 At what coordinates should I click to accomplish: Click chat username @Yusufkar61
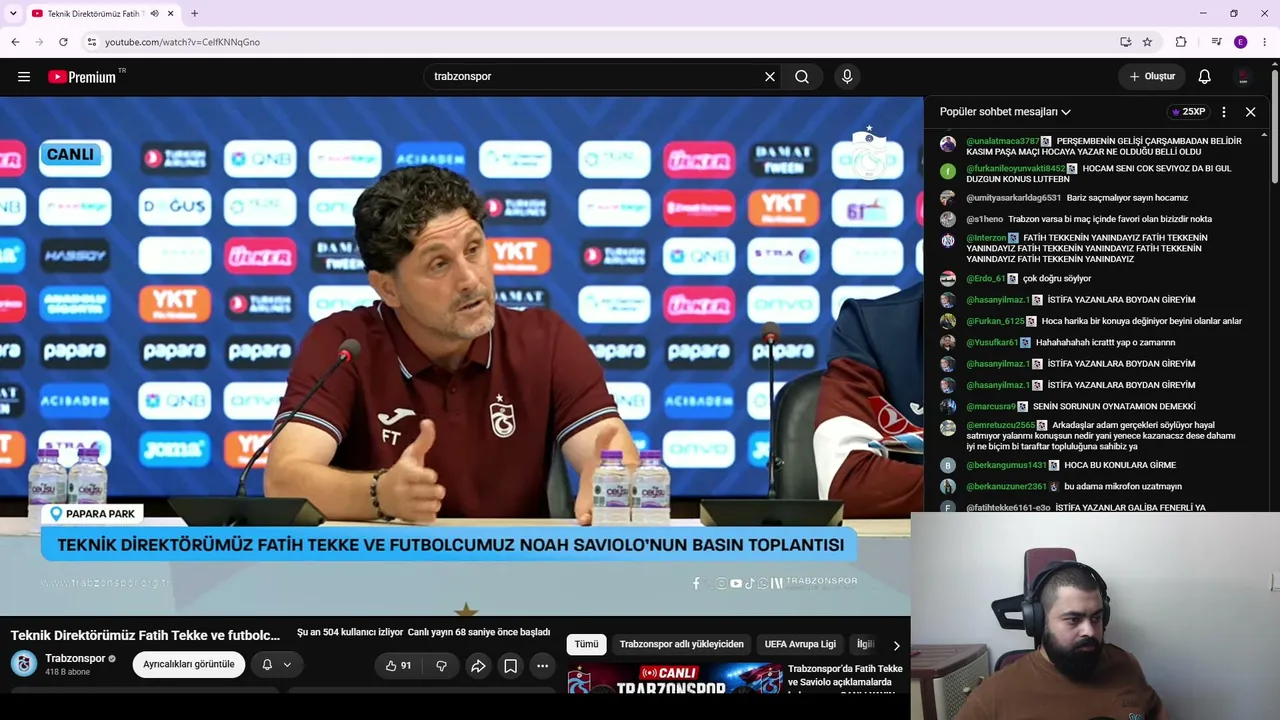[992, 342]
